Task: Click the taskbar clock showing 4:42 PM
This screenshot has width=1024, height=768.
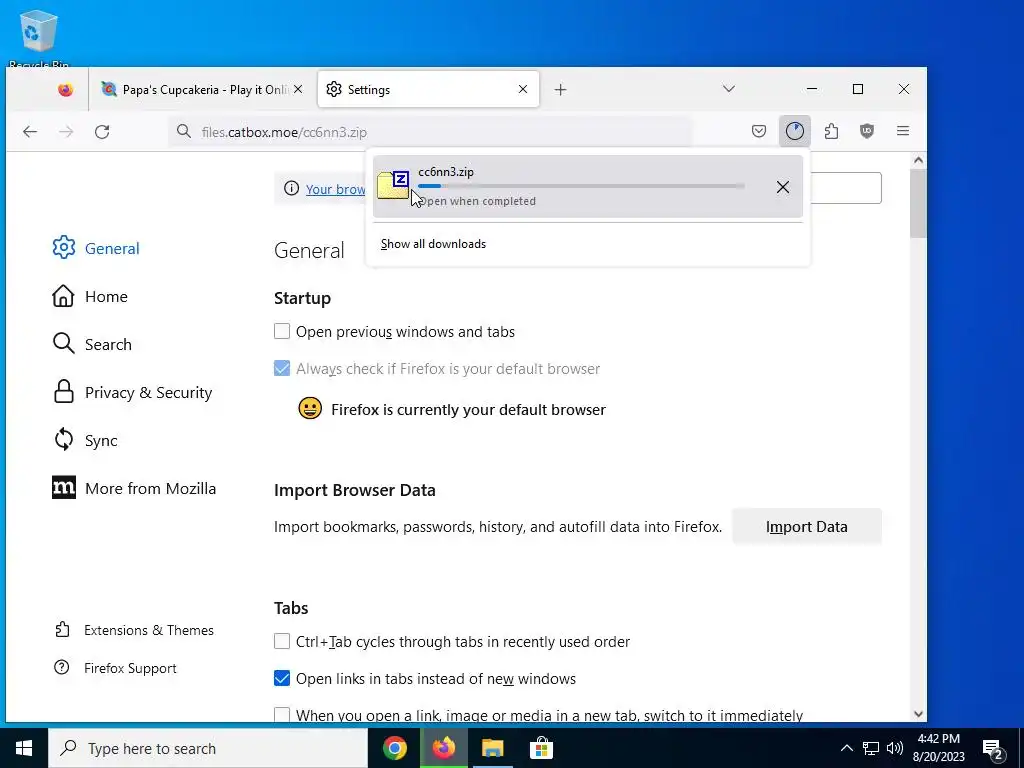Action: pos(938,748)
